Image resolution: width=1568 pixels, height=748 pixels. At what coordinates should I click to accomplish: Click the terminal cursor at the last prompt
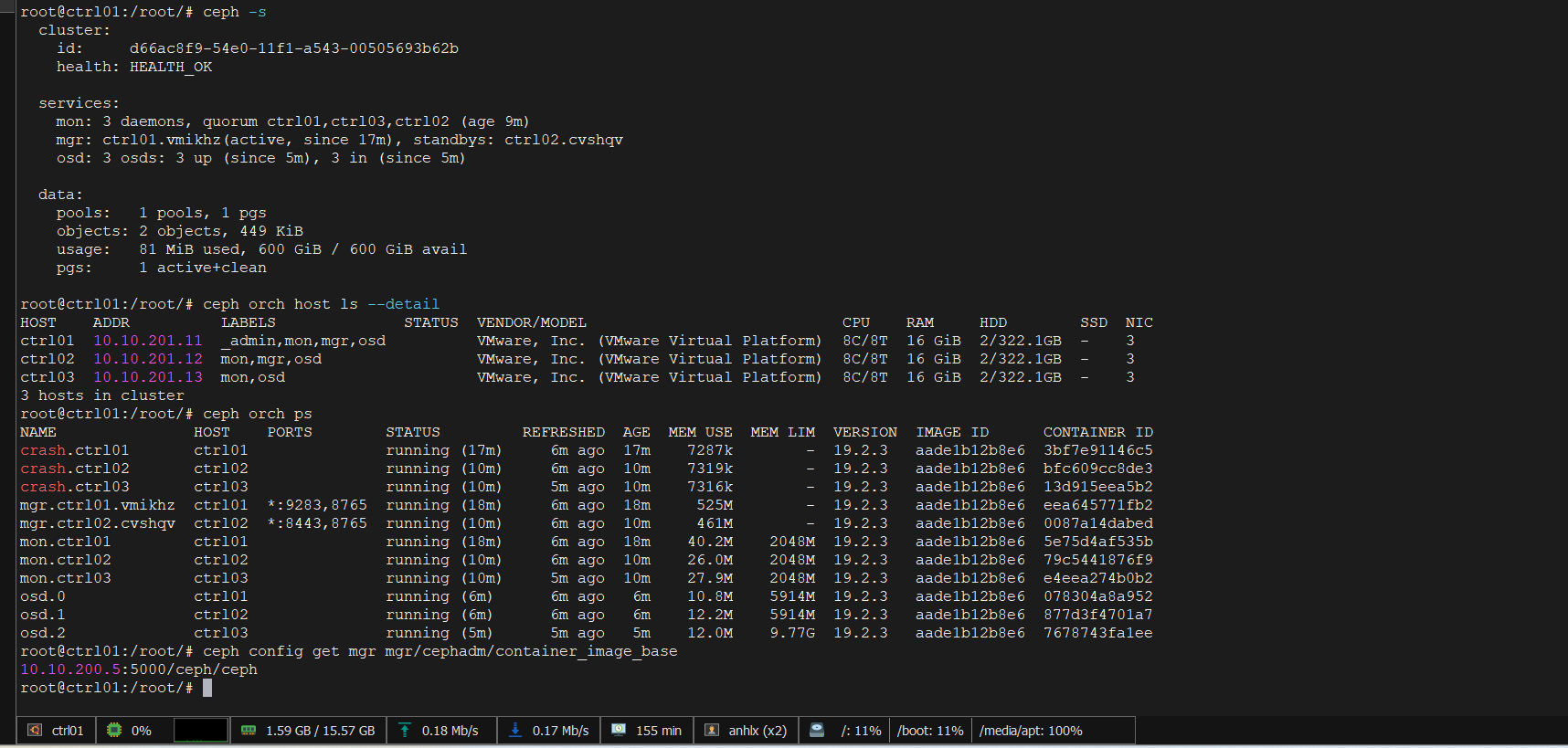click(207, 688)
